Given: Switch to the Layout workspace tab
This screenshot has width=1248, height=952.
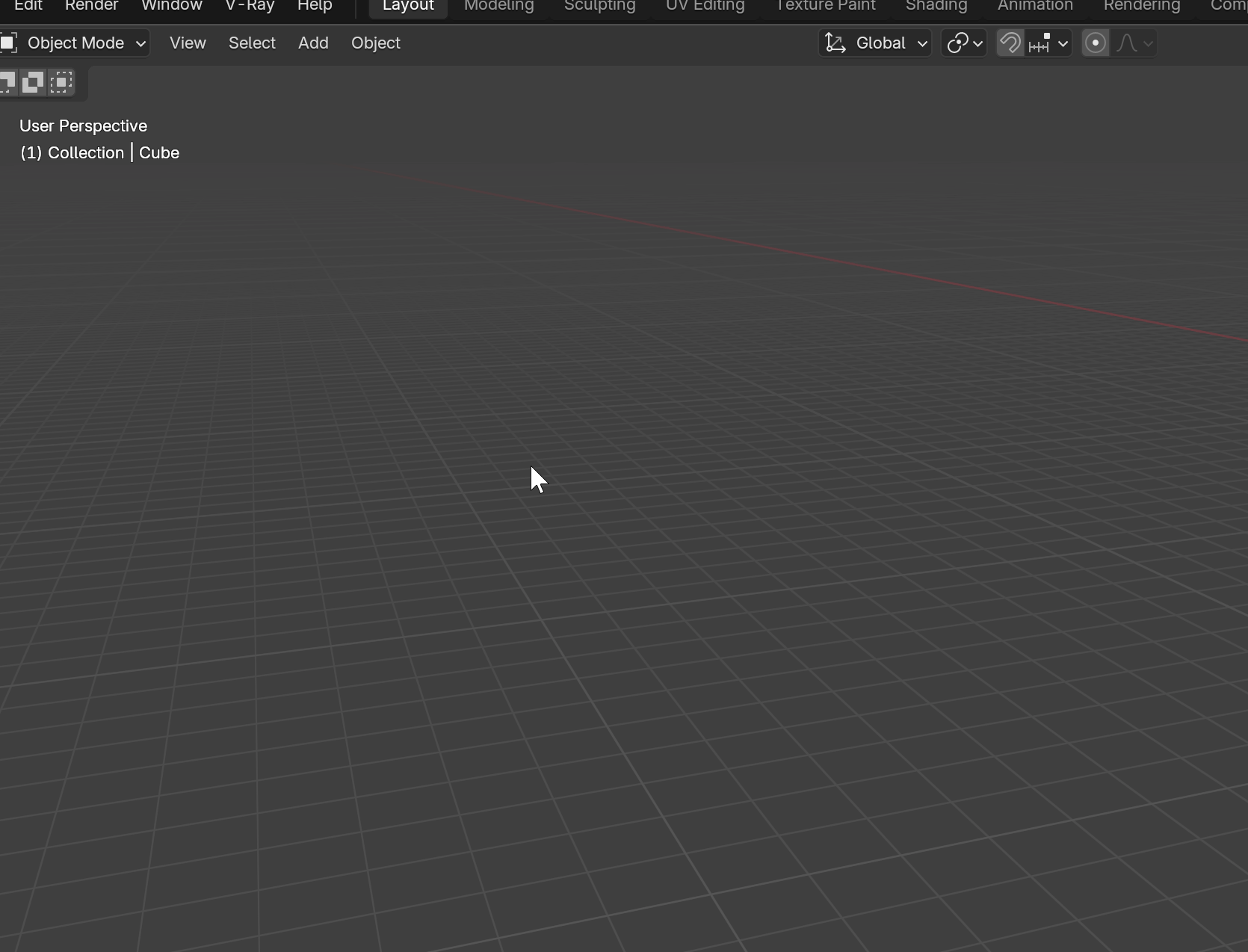Looking at the screenshot, I should coord(408,6).
